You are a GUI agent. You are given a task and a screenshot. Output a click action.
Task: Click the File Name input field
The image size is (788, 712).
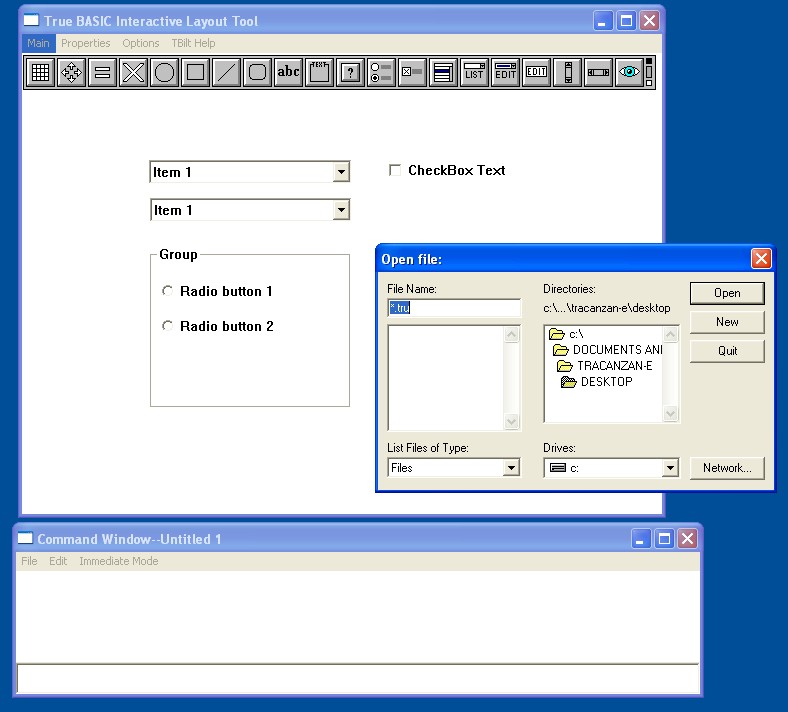(x=454, y=308)
